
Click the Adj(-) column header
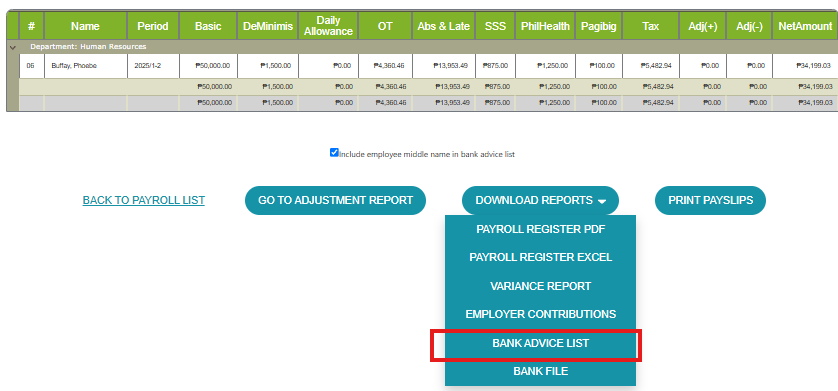749,26
